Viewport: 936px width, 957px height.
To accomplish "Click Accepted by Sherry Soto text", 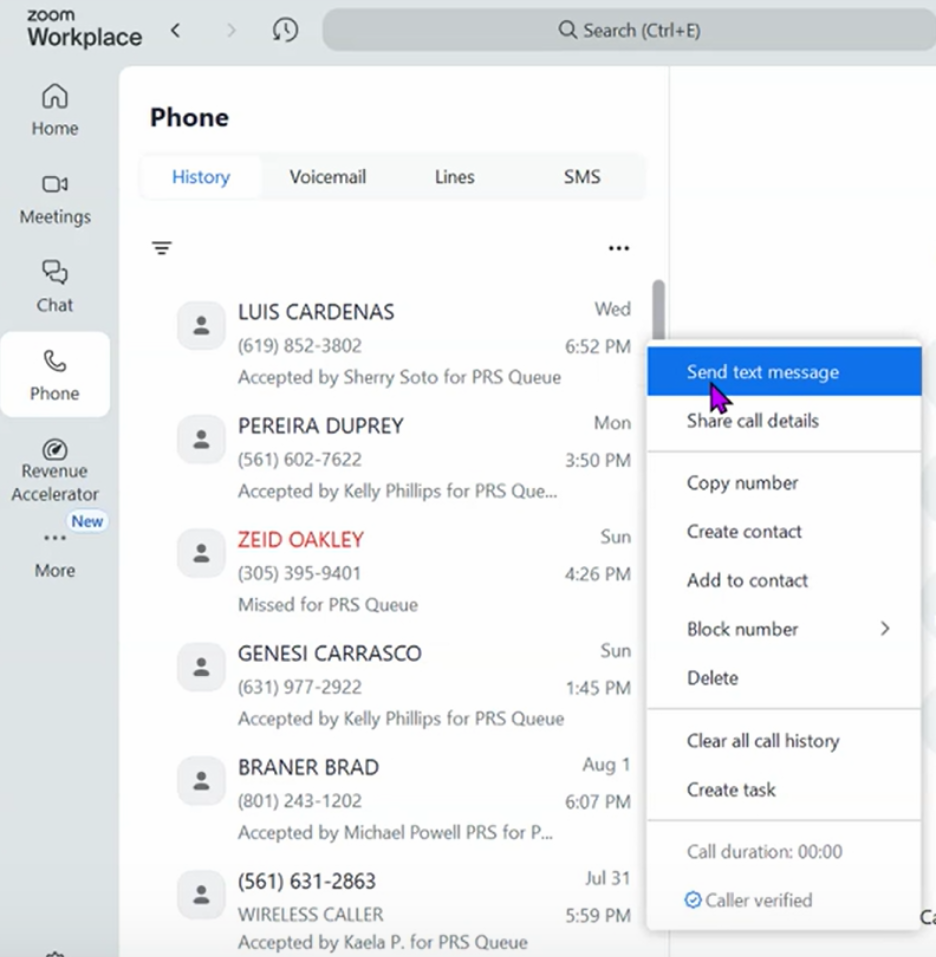I will (400, 377).
